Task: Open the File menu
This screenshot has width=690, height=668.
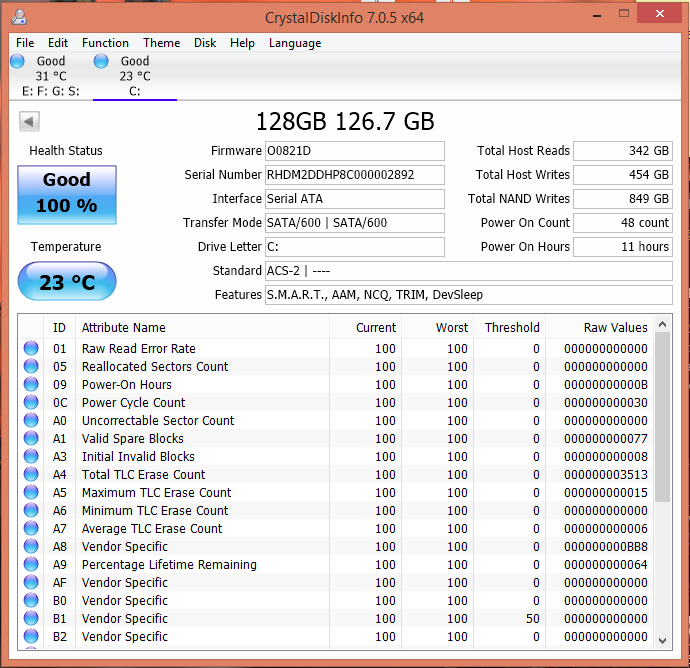Action: click(25, 43)
